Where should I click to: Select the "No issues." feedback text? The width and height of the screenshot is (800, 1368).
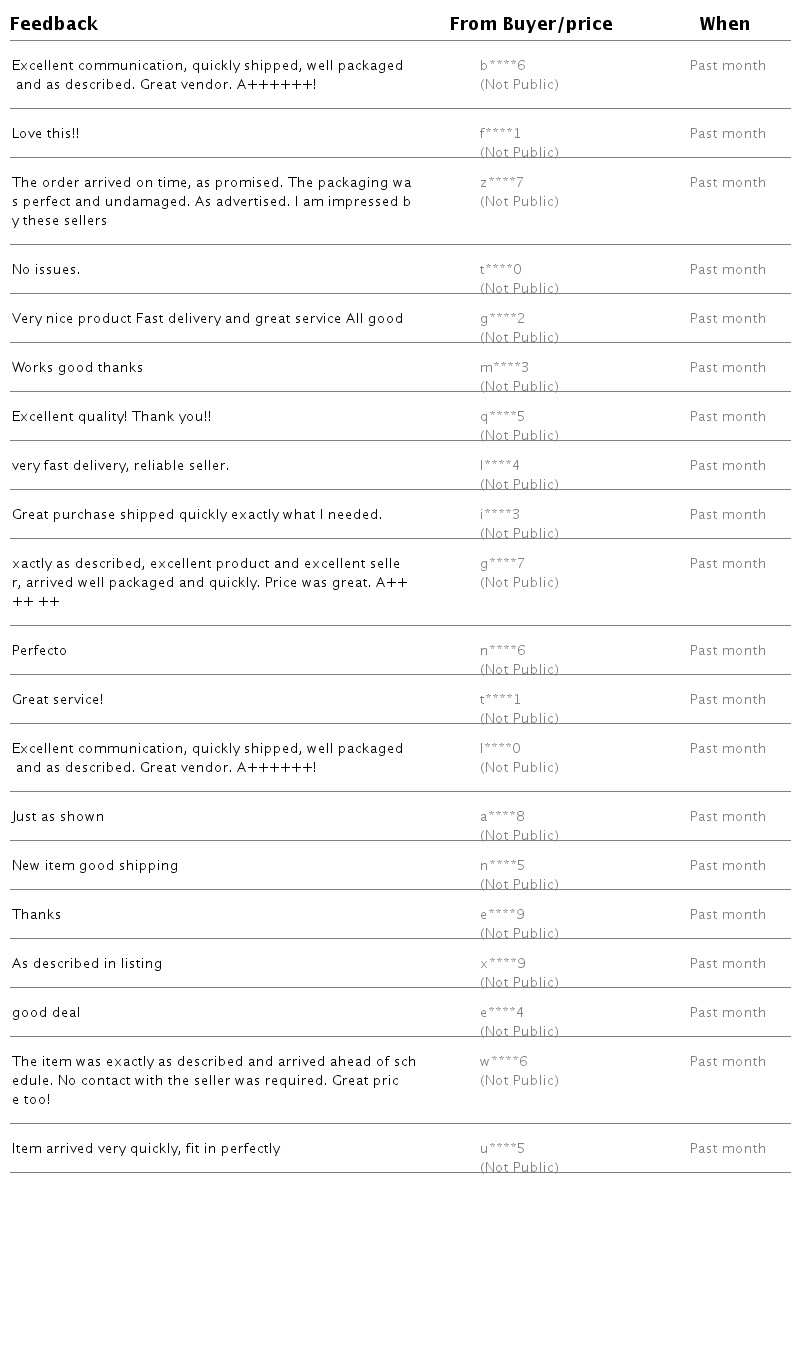46,270
